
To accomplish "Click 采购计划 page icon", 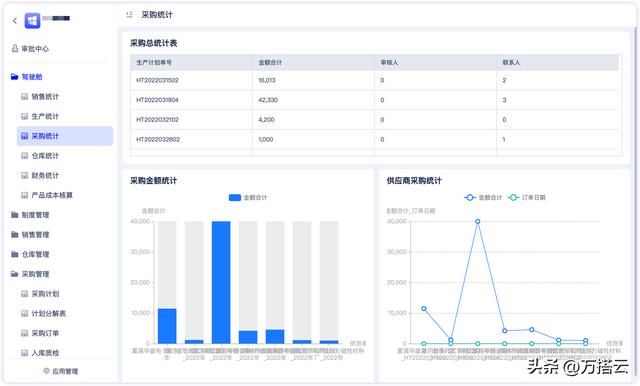I will 24,294.
